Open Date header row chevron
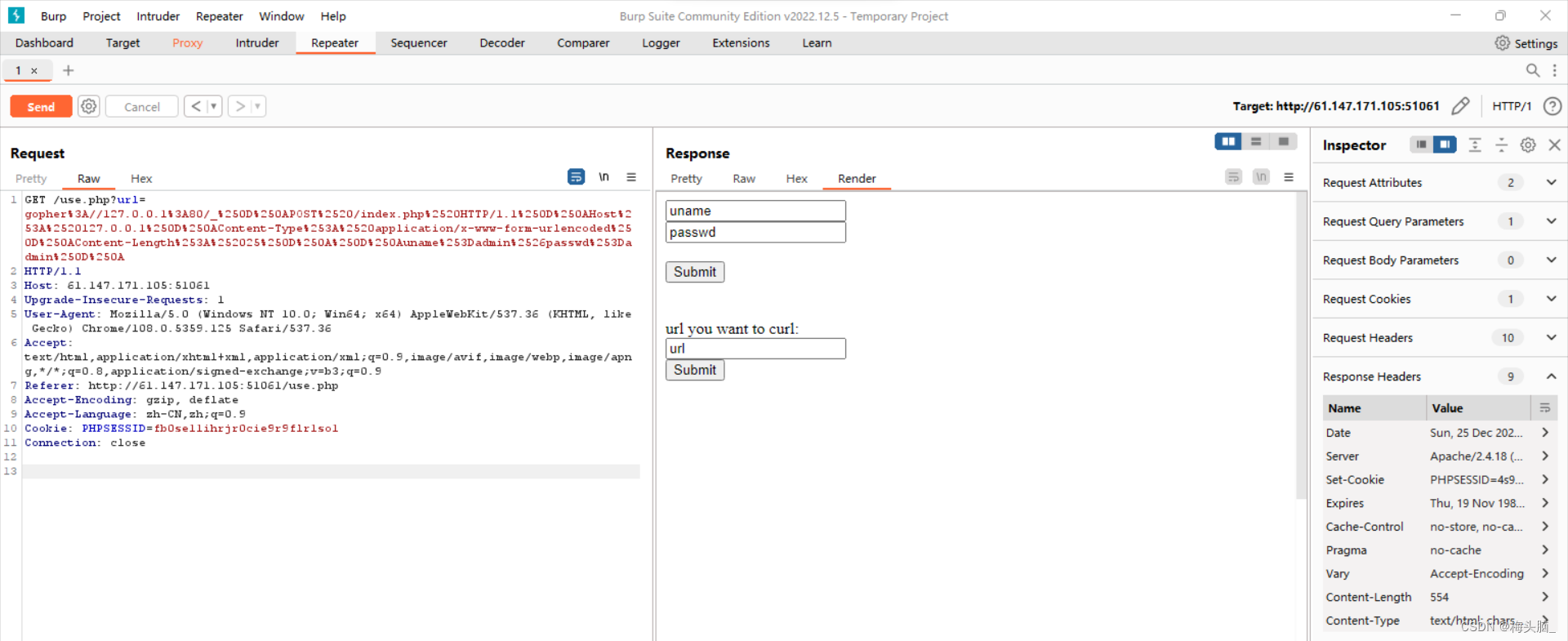This screenshot has height=641, width=1568. pos(1545,433)
